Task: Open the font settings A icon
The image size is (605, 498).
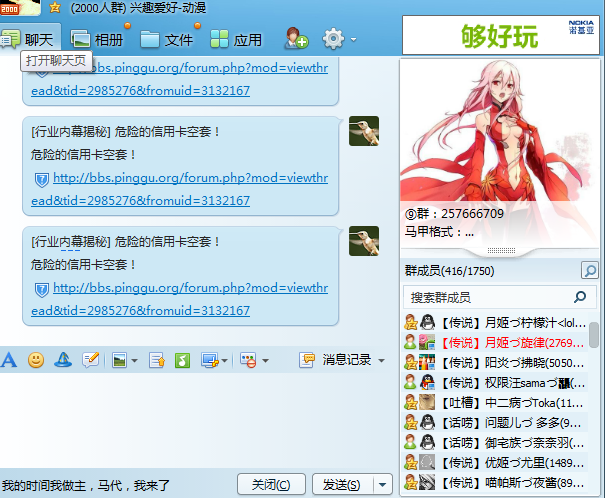Action: 9,360
